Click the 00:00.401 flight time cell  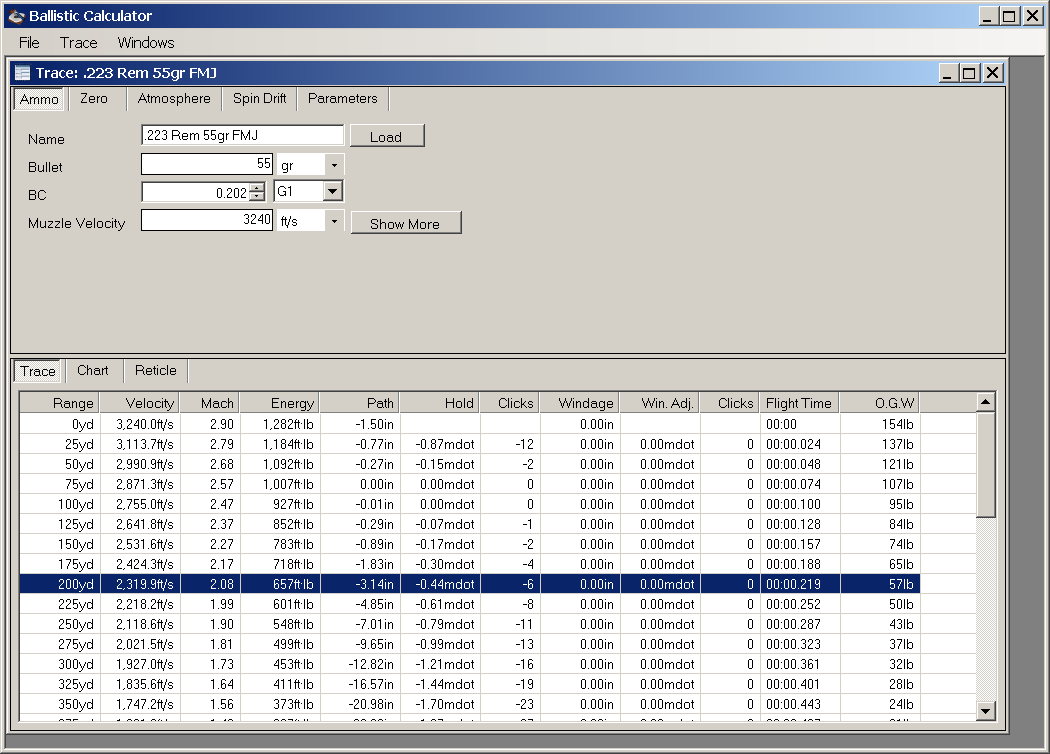click(800, 684)
